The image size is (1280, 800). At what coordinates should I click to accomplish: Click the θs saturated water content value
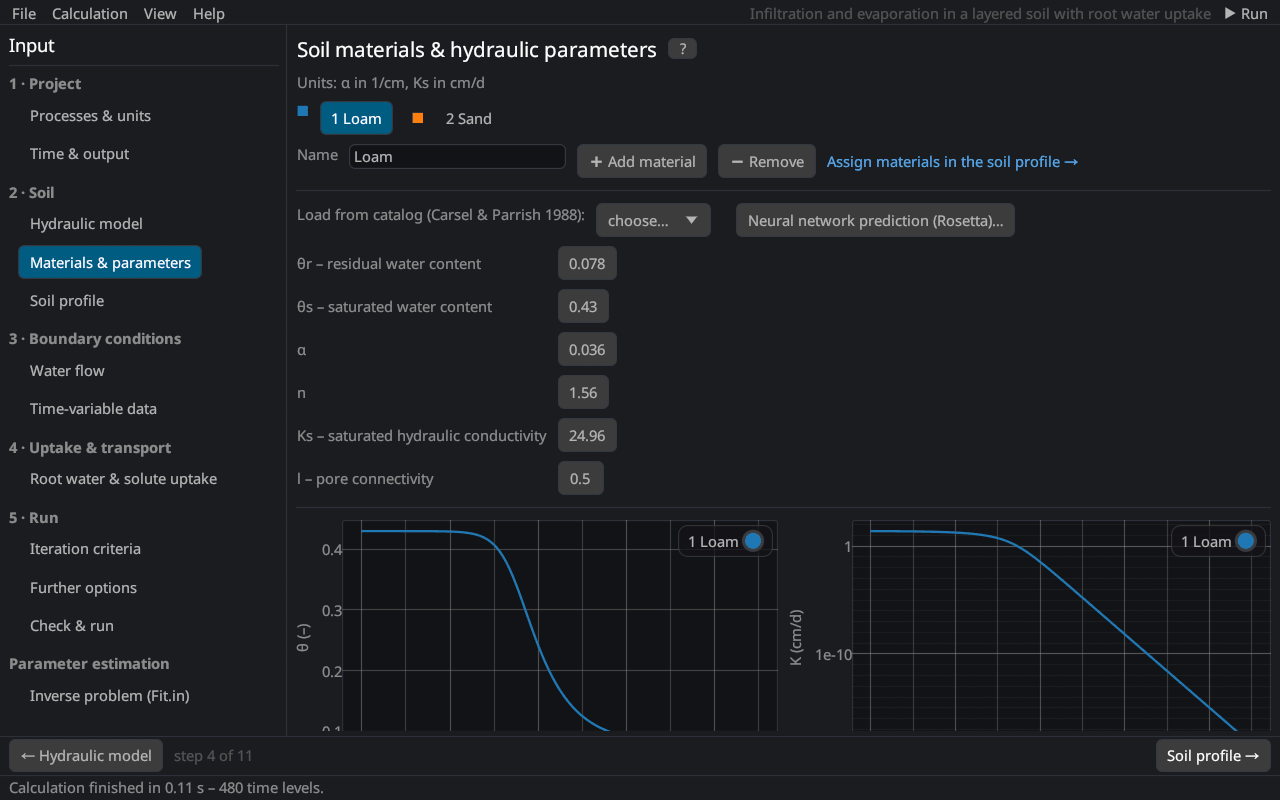coord(583,306)
